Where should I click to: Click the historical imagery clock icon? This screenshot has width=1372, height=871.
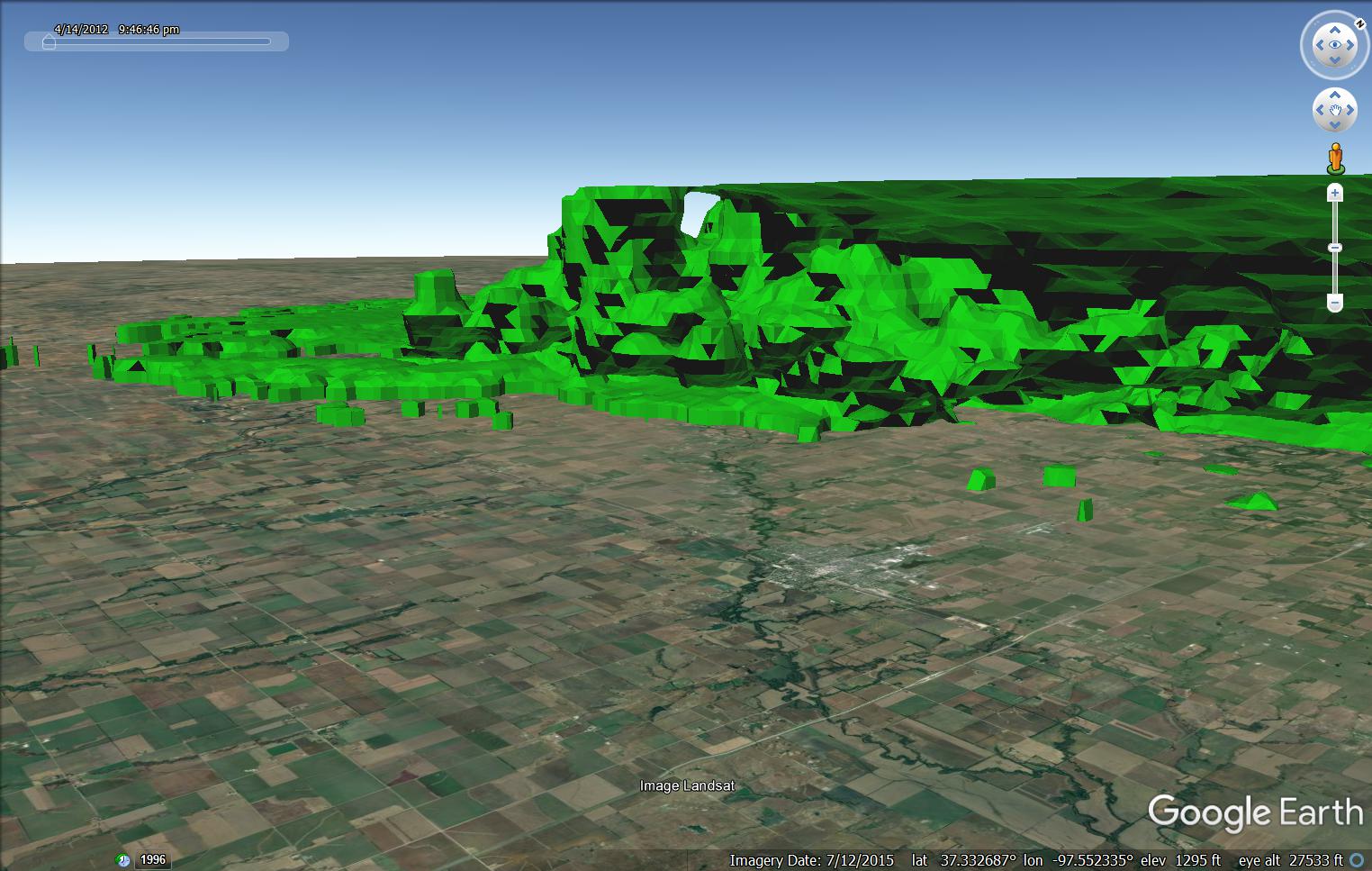[x=122, y=860]
